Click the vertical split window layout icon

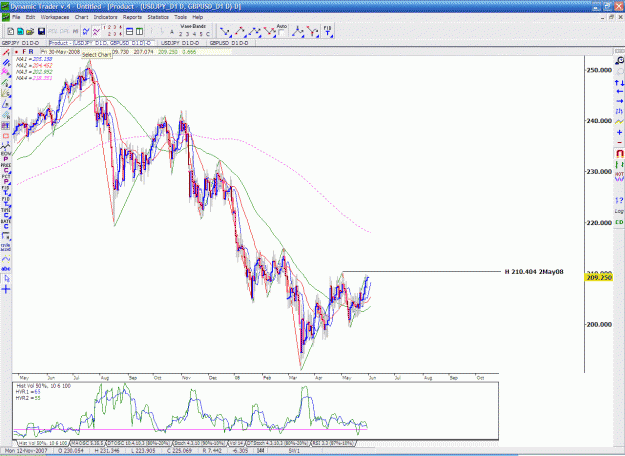coord(140,31)
